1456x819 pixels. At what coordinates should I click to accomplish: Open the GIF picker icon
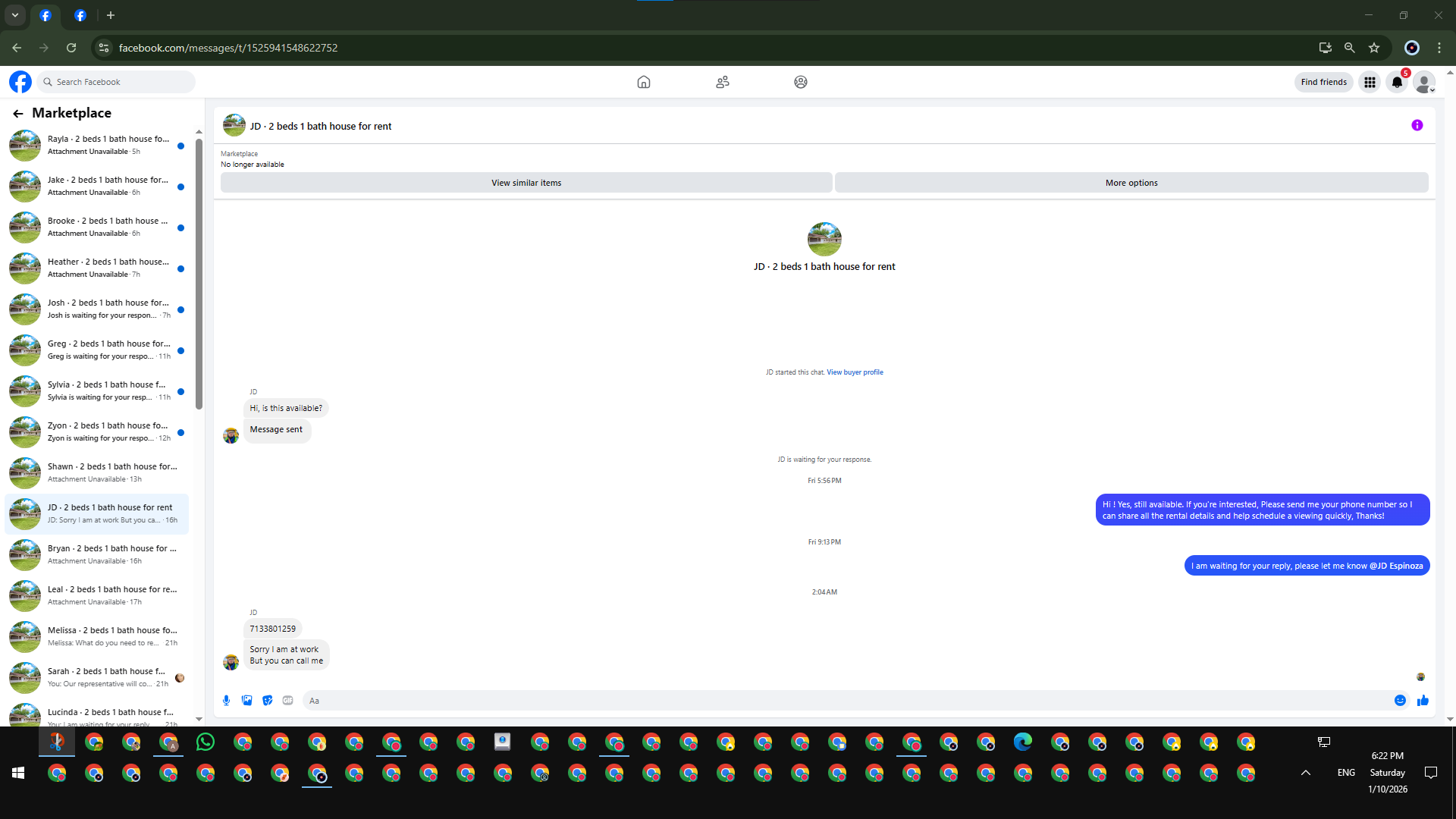click(287, 701)
